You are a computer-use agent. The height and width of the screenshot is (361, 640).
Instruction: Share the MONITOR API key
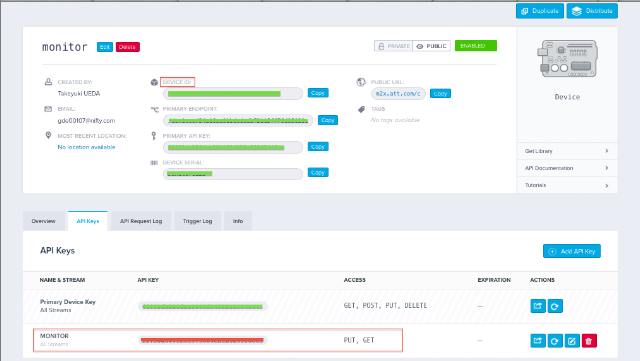[x=538, y=341]
